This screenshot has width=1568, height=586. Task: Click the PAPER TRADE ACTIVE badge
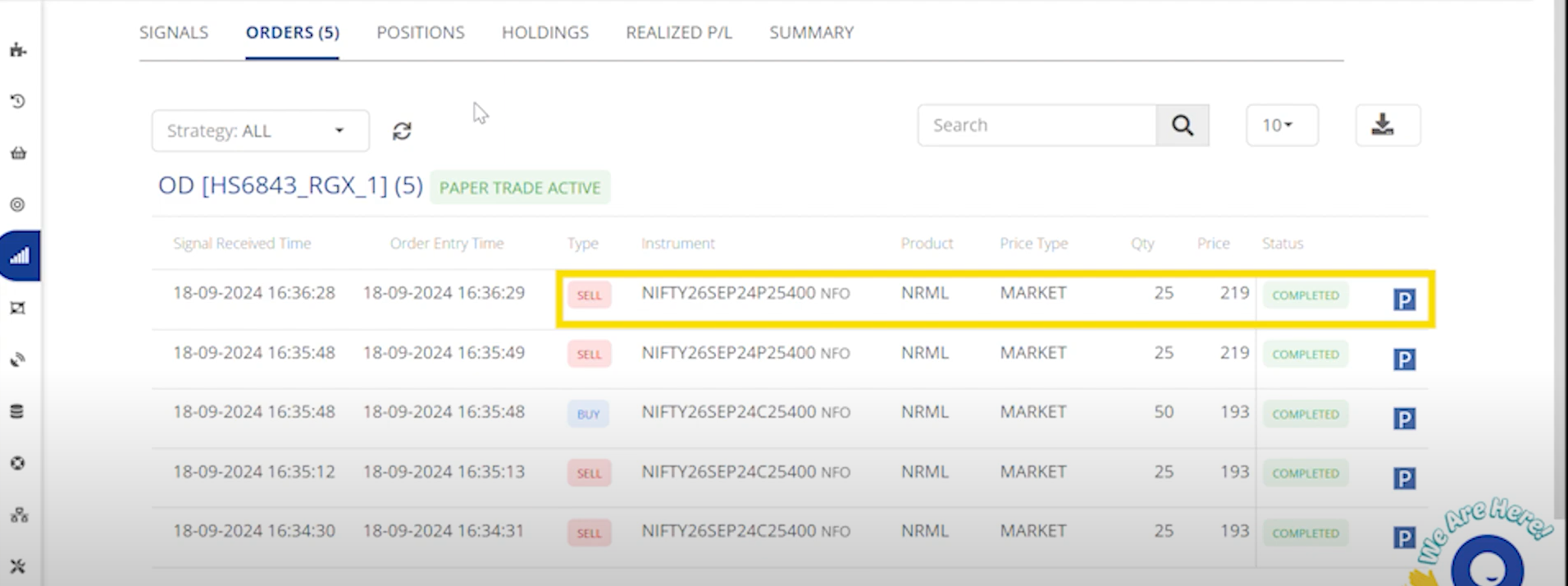(520, 188)
